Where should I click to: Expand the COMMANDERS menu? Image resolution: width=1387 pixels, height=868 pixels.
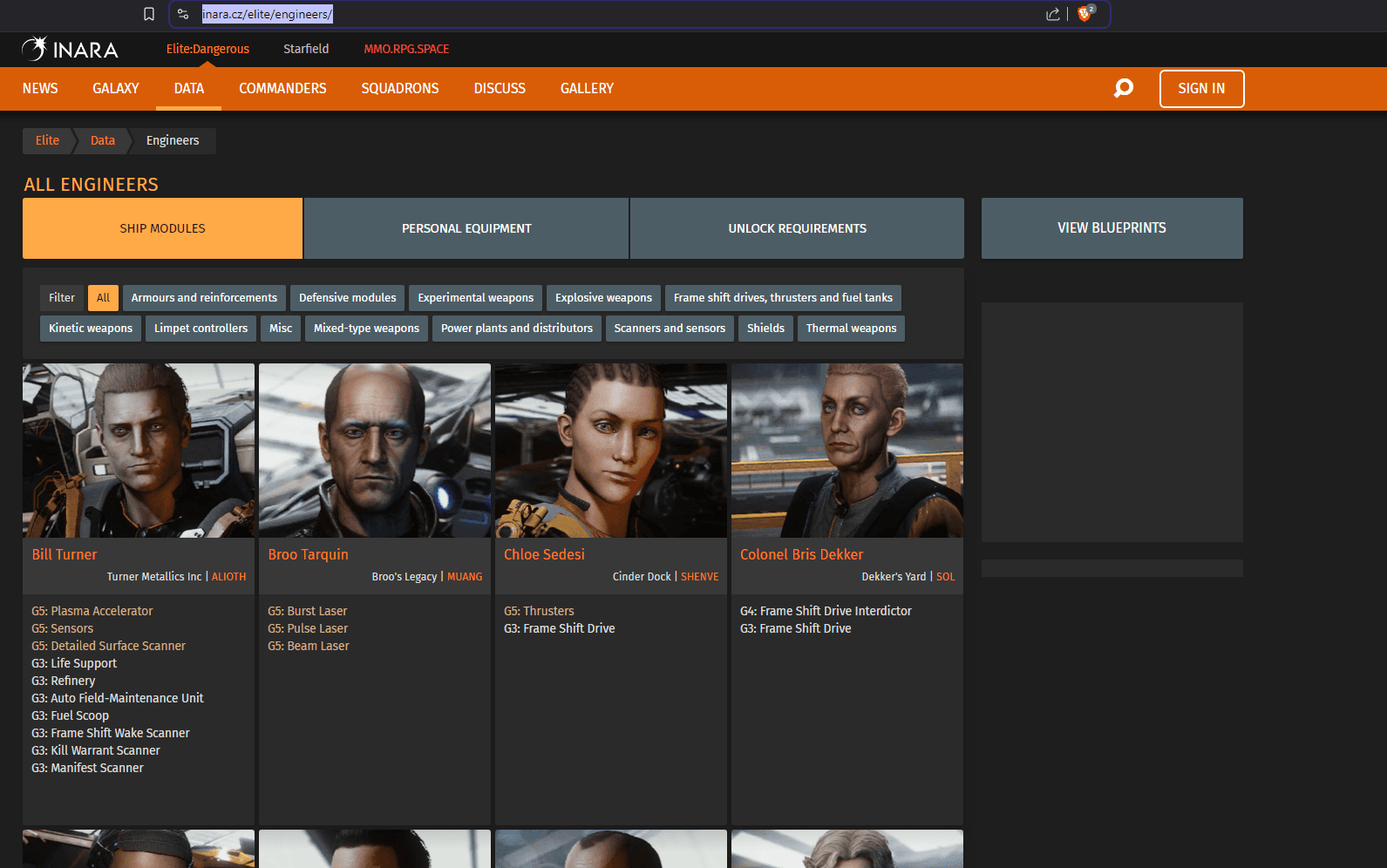(x=282, y=89)
